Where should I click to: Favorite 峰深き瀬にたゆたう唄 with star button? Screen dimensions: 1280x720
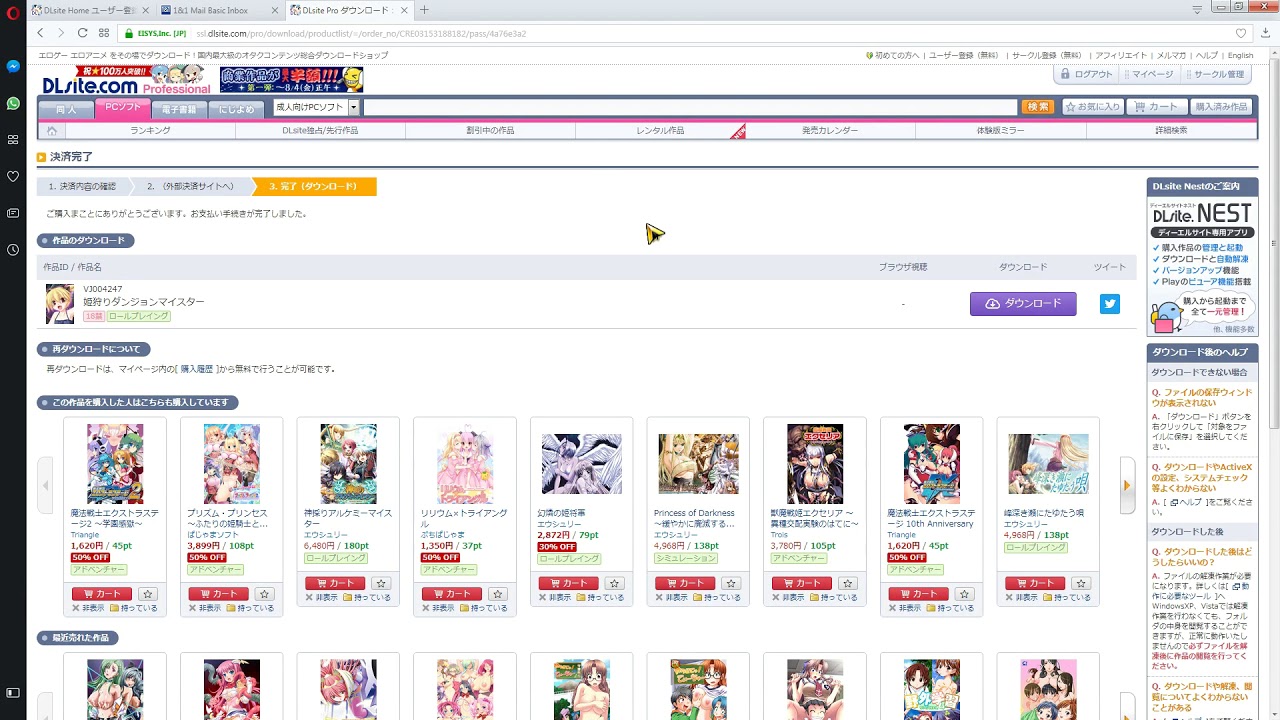pos(1081,583)
